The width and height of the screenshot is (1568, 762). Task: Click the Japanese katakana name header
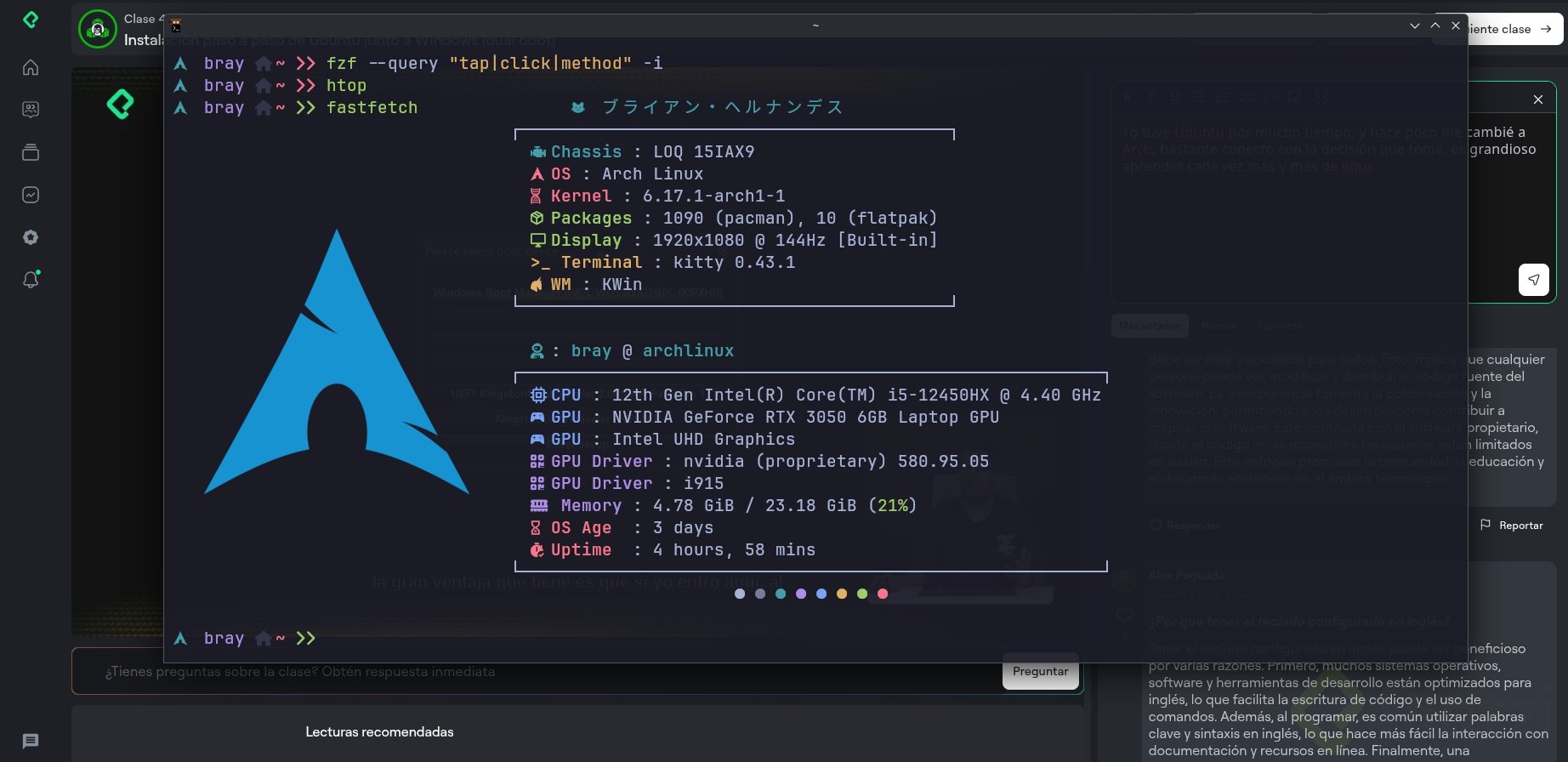[723, 107]
